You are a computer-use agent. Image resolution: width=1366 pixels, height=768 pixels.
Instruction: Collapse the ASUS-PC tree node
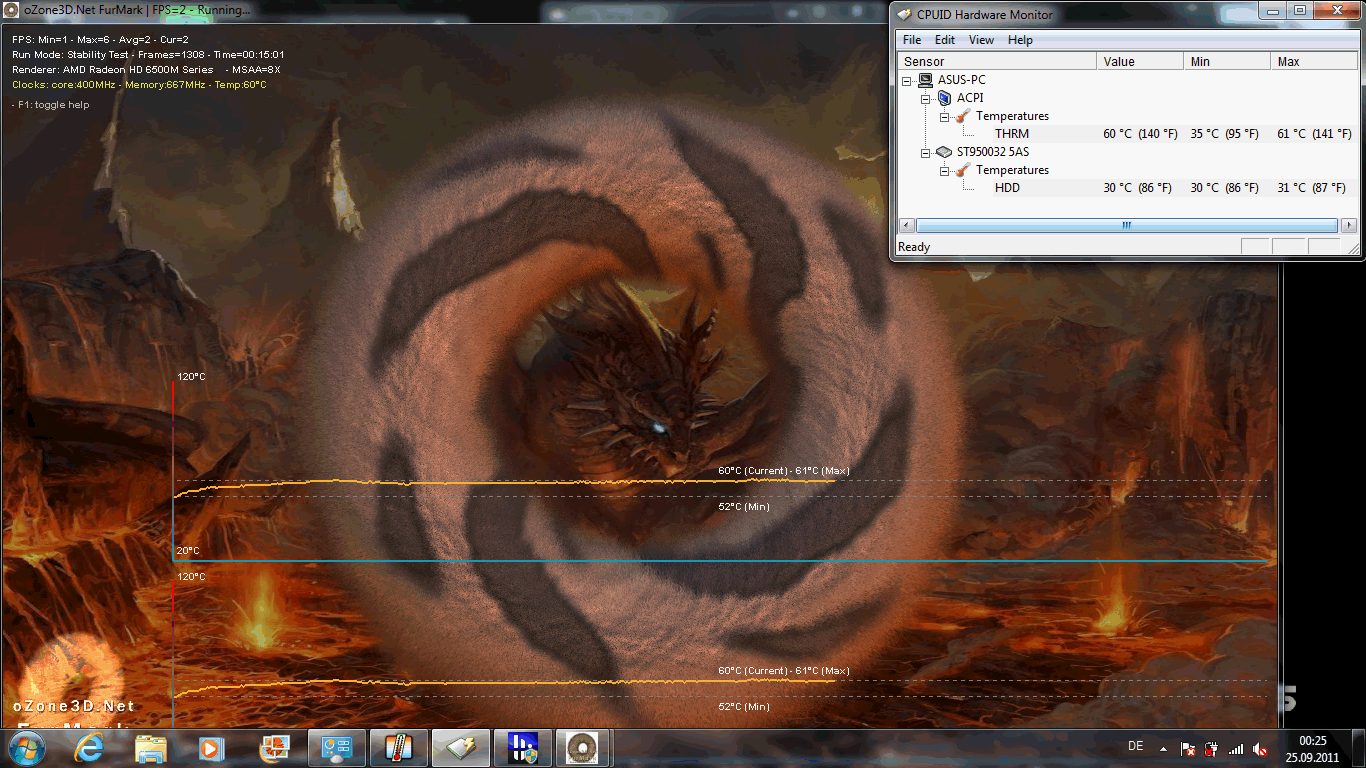tap(908, 80)
